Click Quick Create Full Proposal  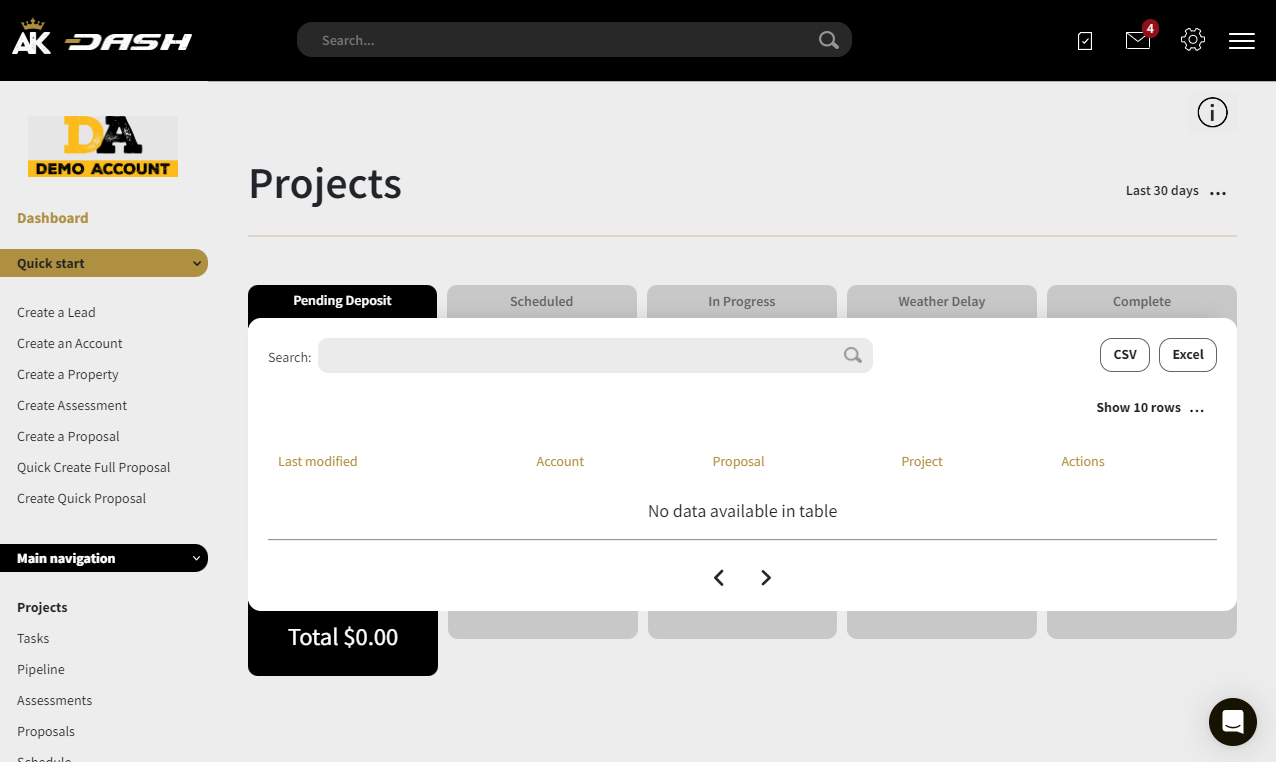(94, 468)
